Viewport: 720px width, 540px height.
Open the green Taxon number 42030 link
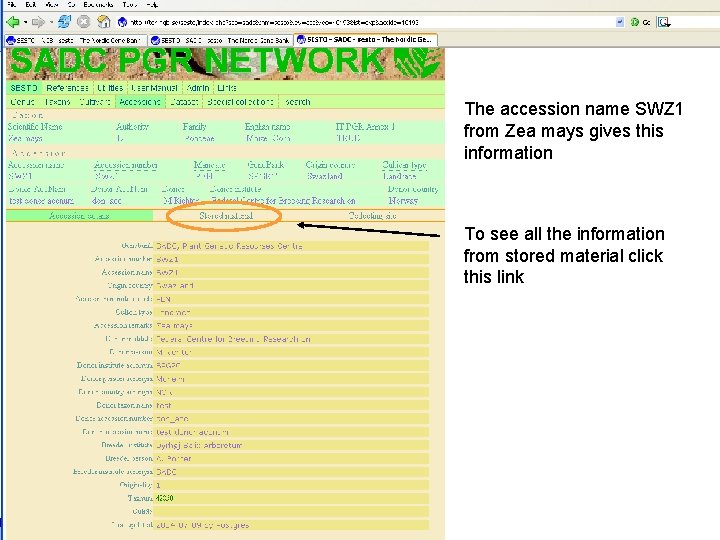pos(165,498)
